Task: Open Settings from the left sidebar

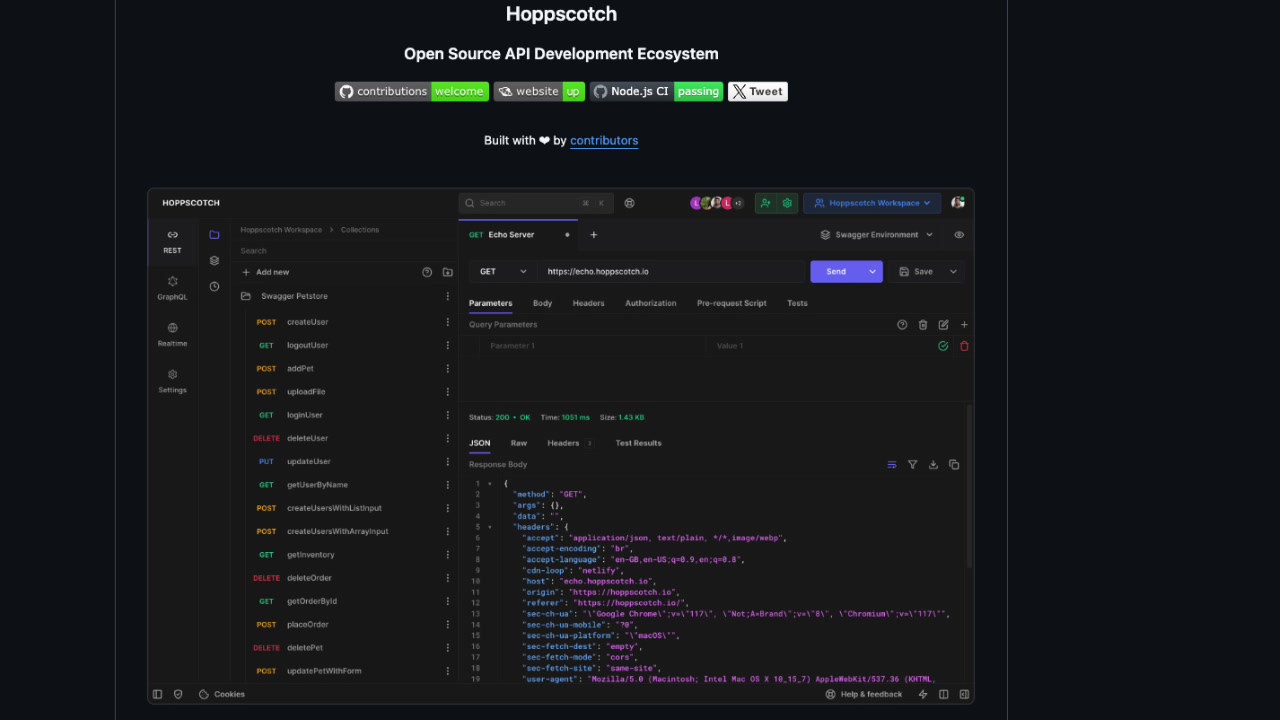Action: tap(172, 382)
